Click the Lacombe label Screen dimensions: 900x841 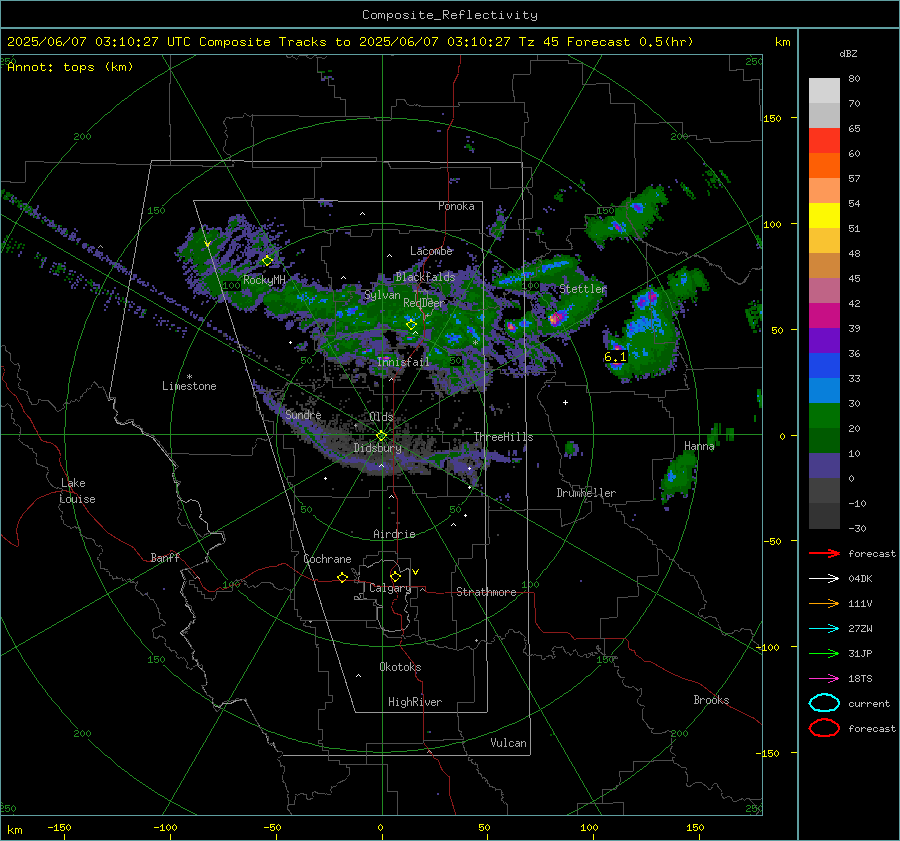pyautogui.click(x=431, y=251)
